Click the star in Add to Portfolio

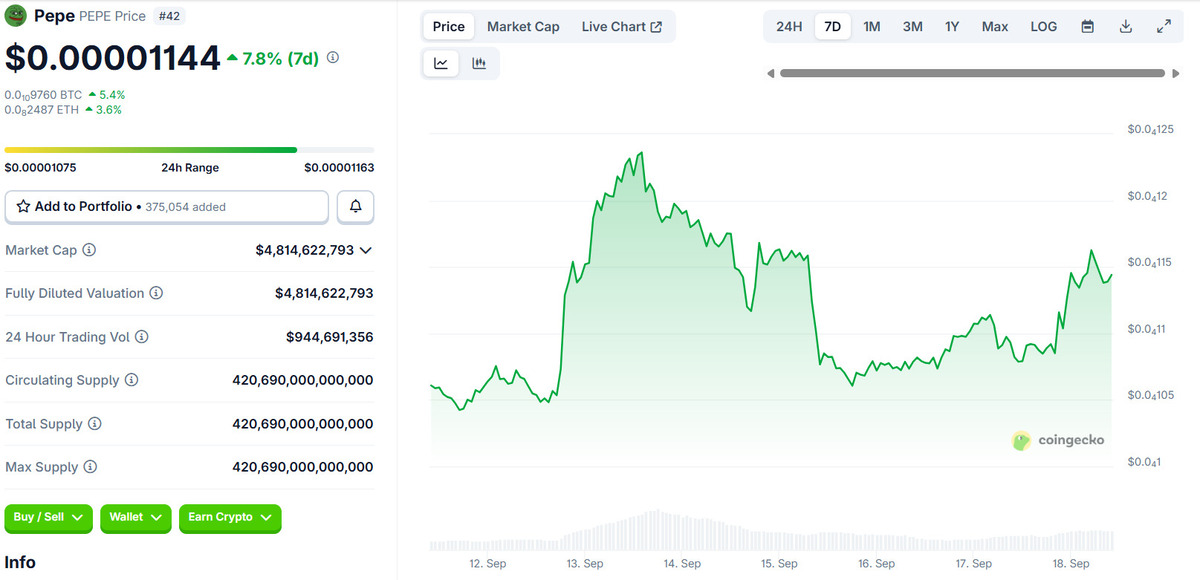tap(23, 206)
